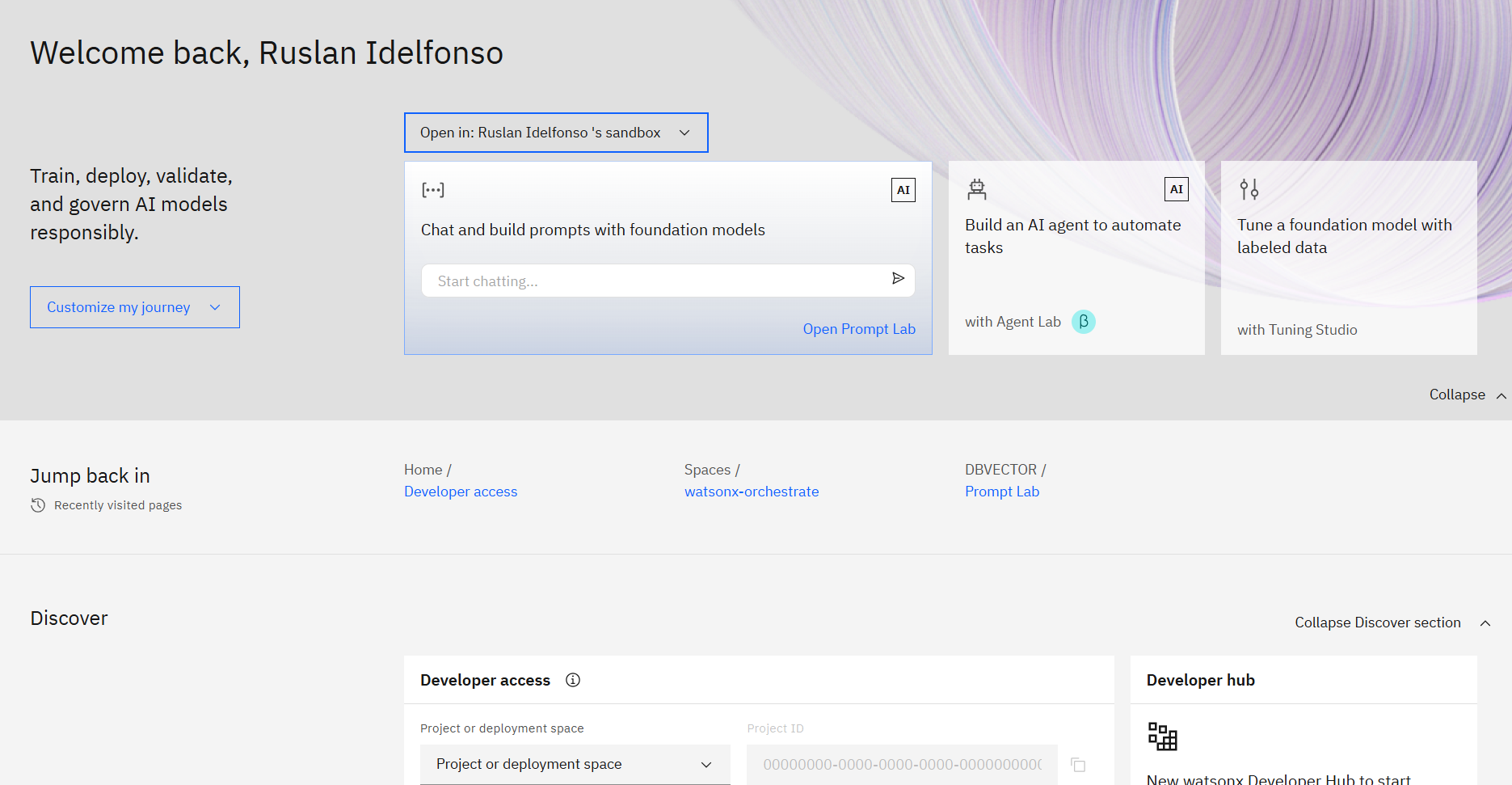The height and width of the screenshot is (785, 1512).
Task: Click the Developer hub grid icon
Action: coord(1163,736)
